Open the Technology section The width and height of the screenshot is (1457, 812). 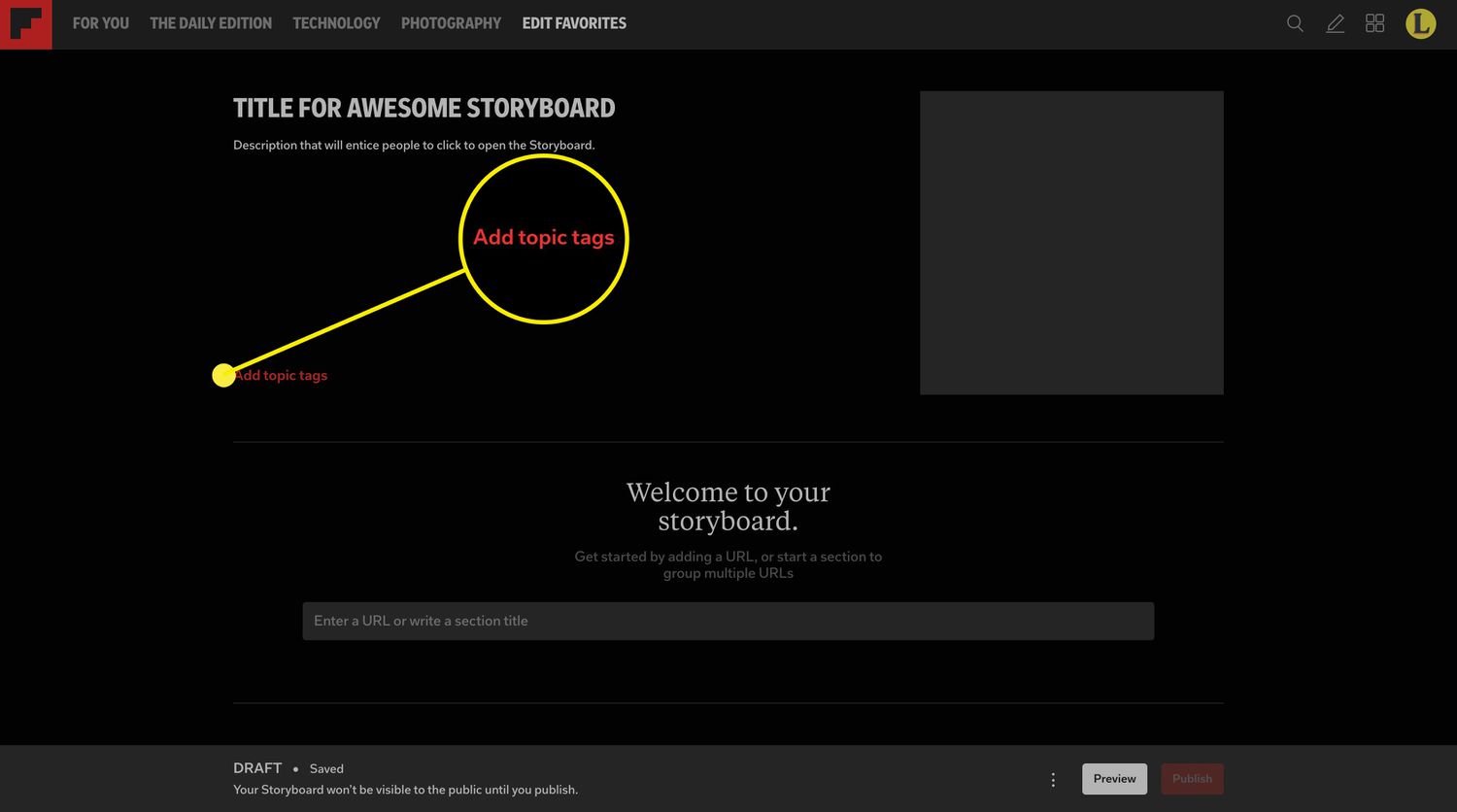point(336,23)
